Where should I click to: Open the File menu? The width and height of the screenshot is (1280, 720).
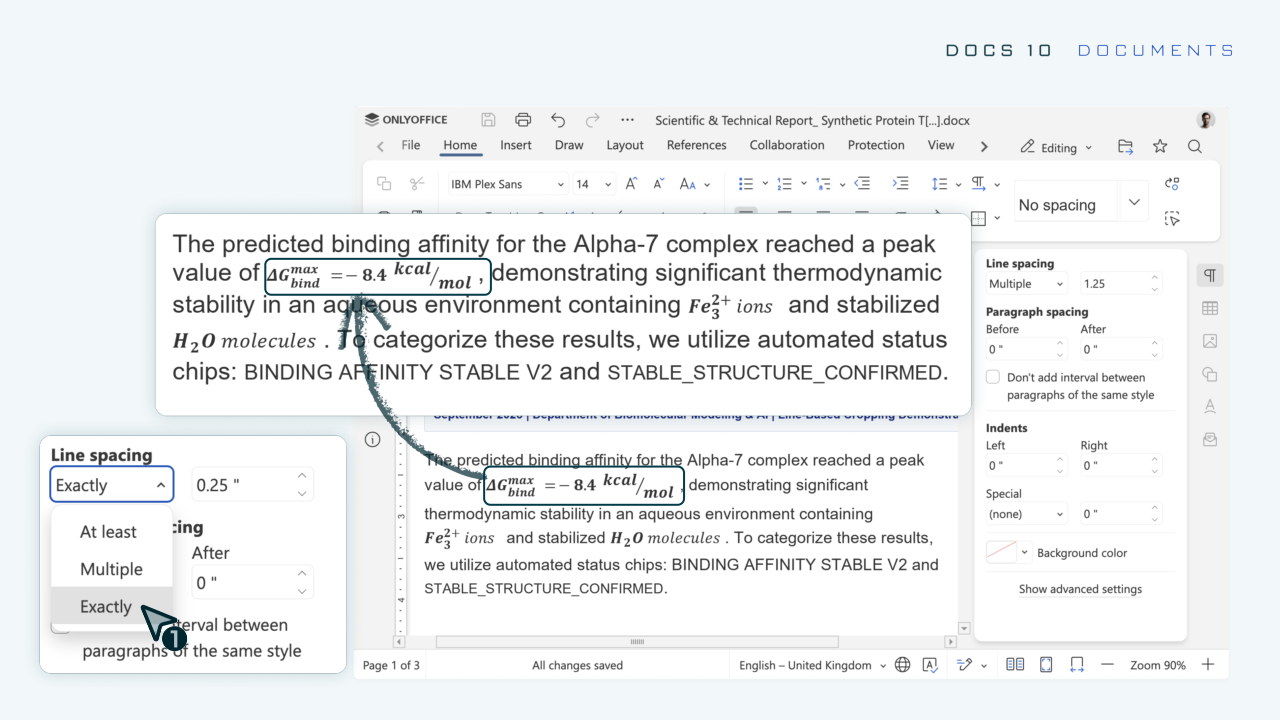(411, 145)
